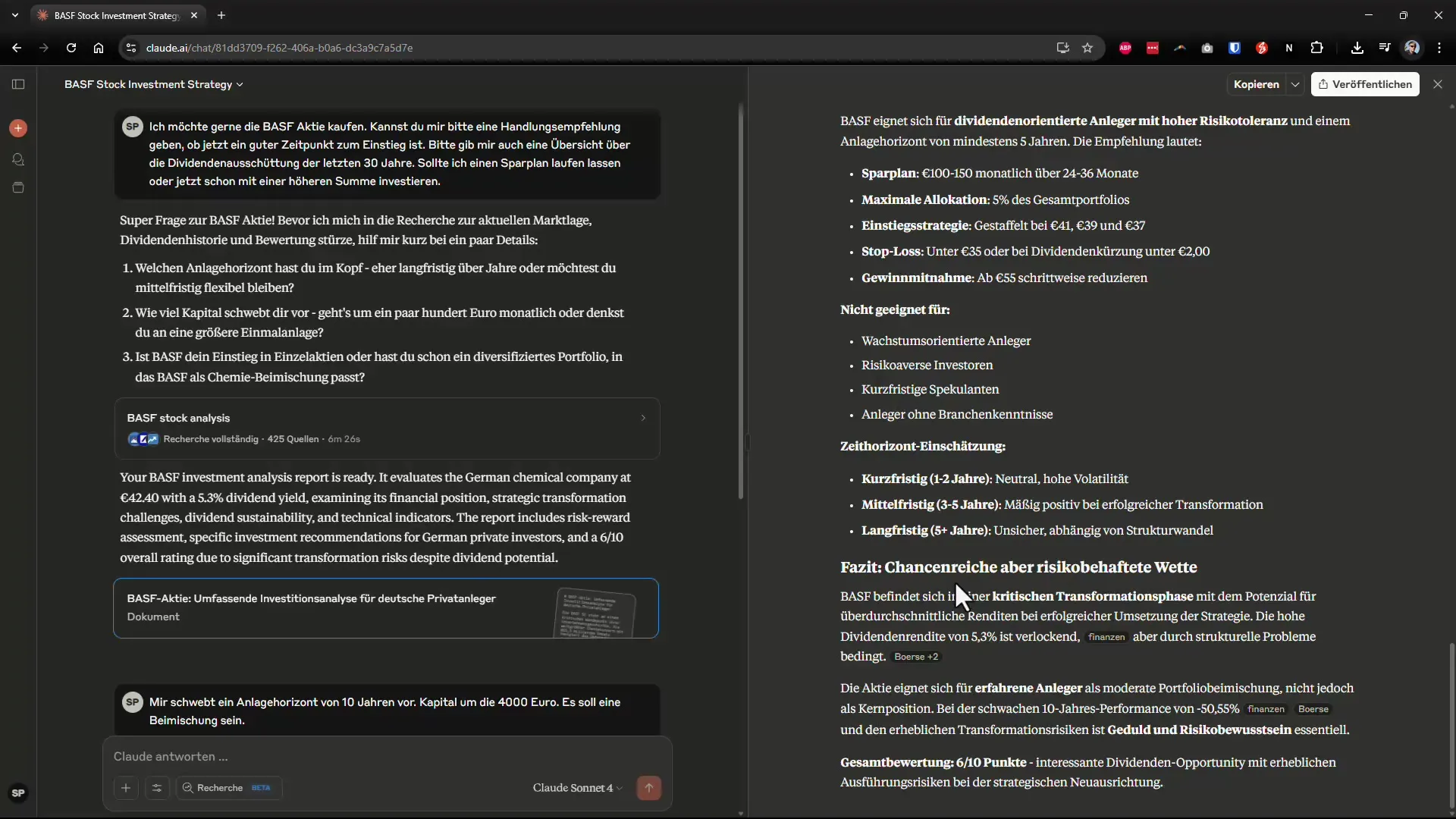Go back in browser history

[17, 48]
